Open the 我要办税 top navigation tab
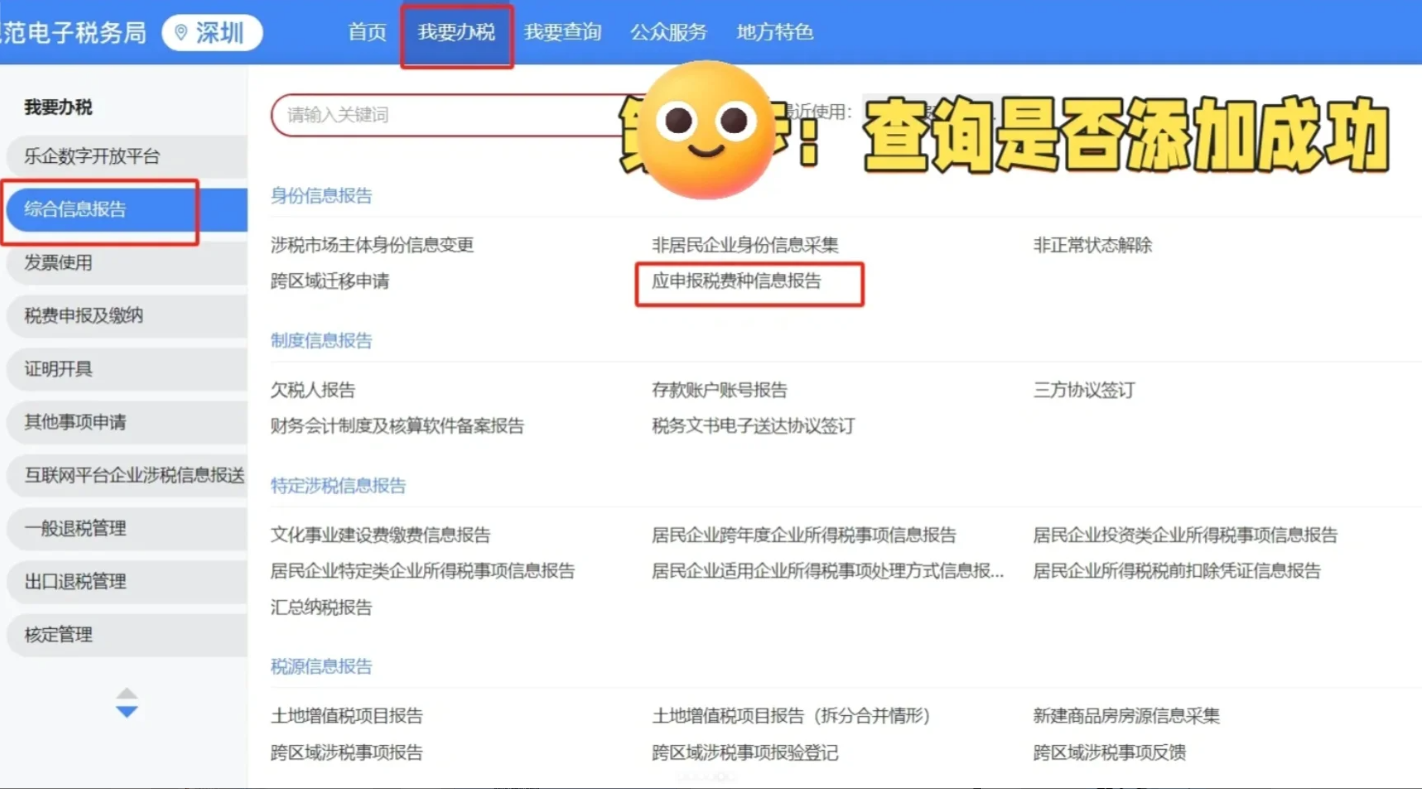The image size is (1422, 789). 456,33
